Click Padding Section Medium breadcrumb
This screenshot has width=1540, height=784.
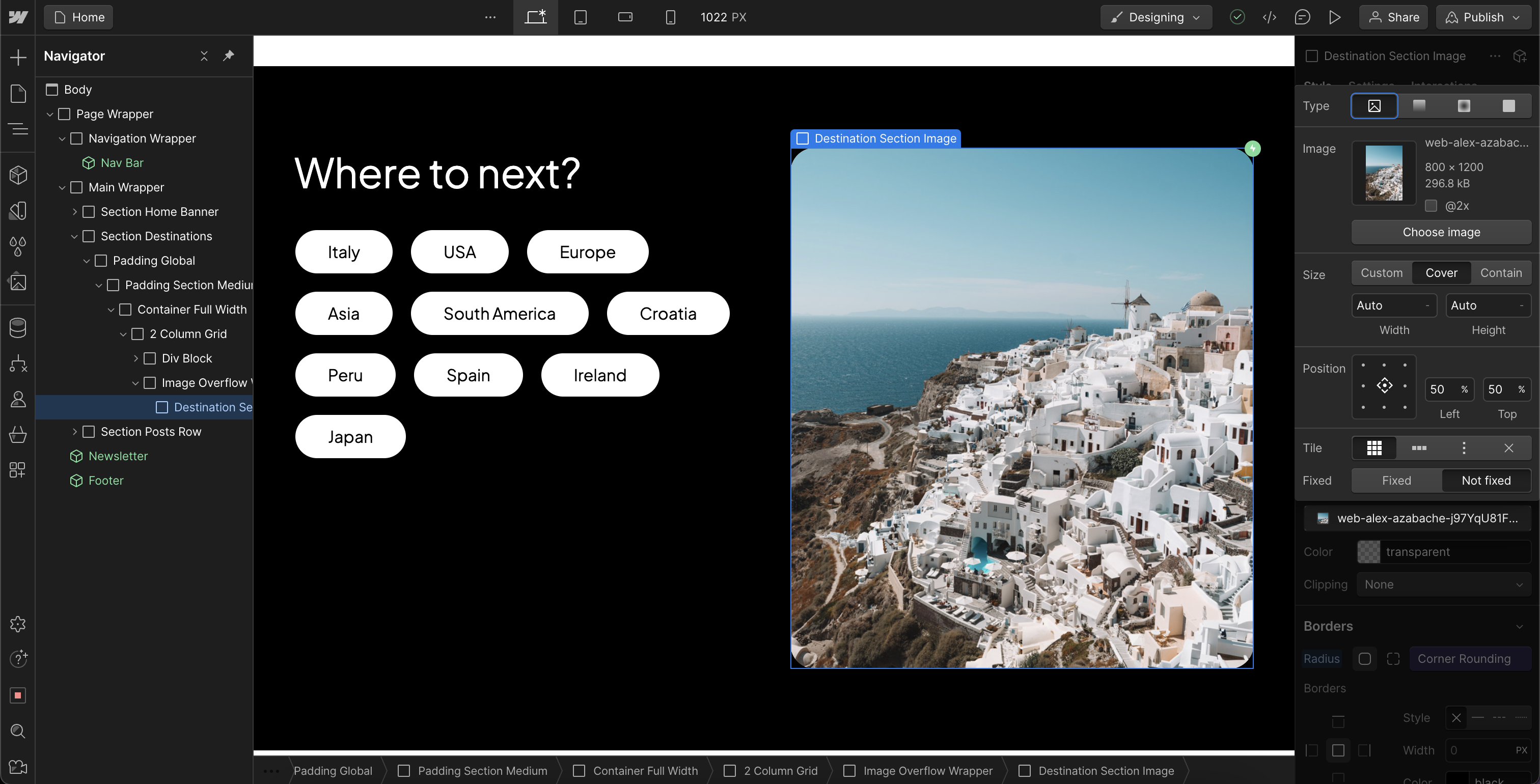[x=482, y=771]
